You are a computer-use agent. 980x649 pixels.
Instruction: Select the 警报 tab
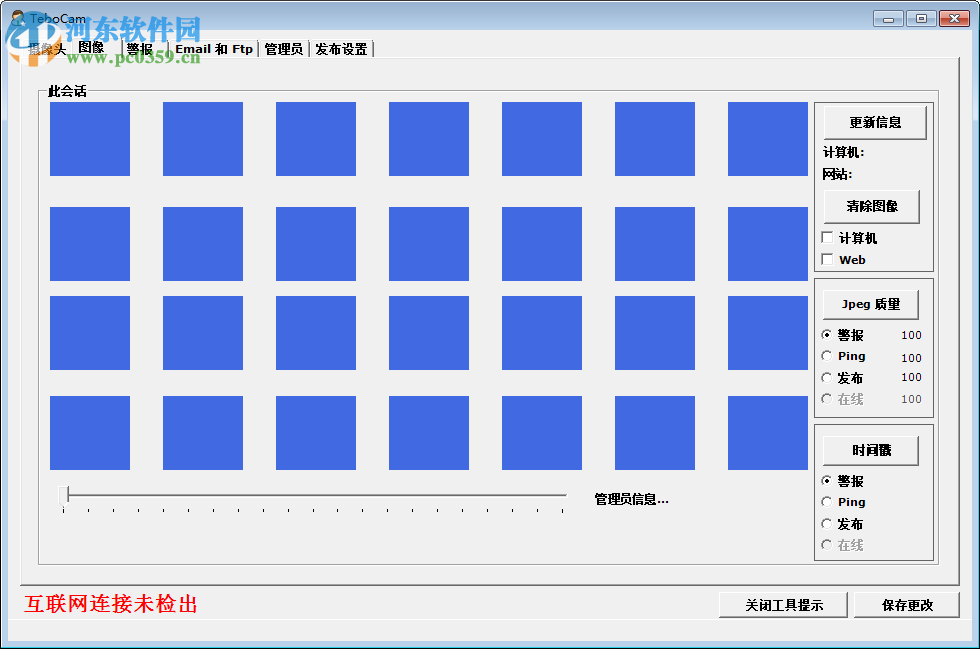point(140,48)
